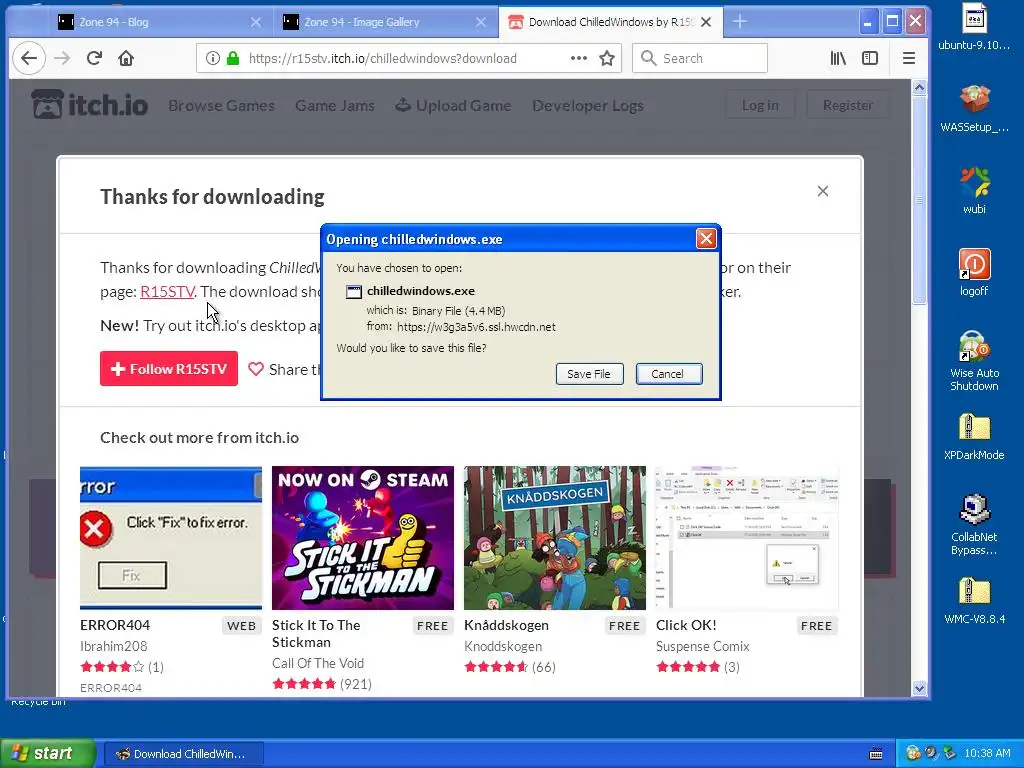
Task: Click the taskbar clock 10:38 AM
Action: point(987,754)
